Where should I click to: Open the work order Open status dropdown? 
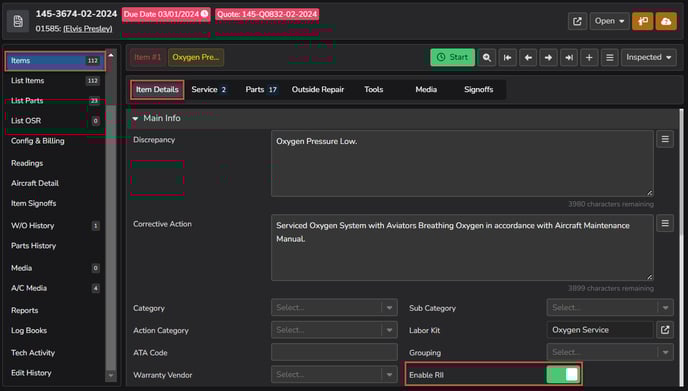pyautogui.click(x=609, y=21)
